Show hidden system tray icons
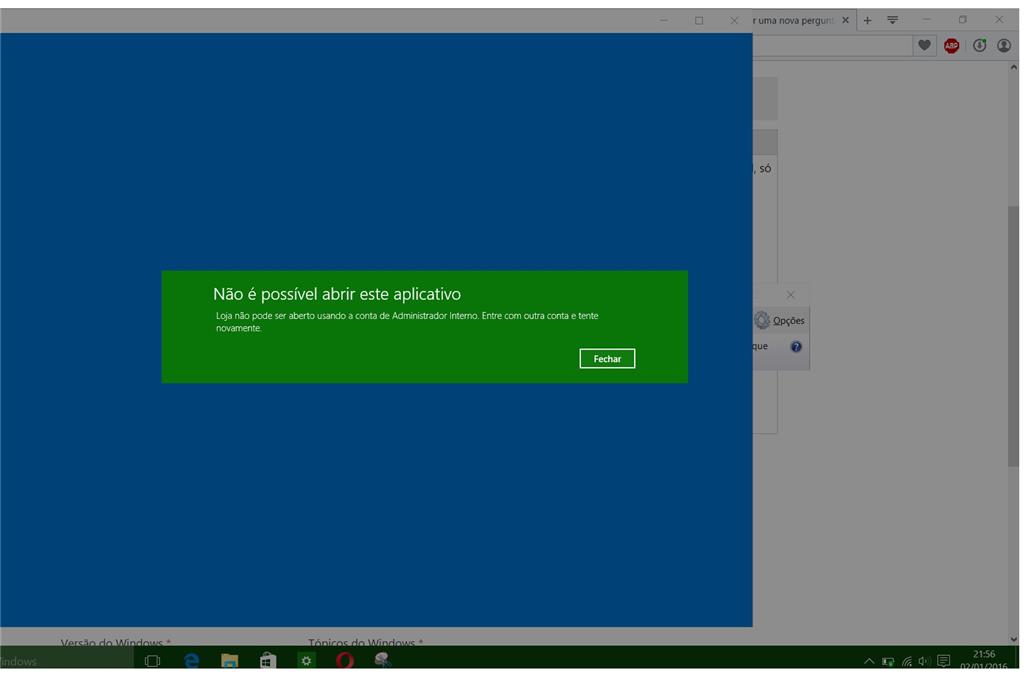 [869, 661]
